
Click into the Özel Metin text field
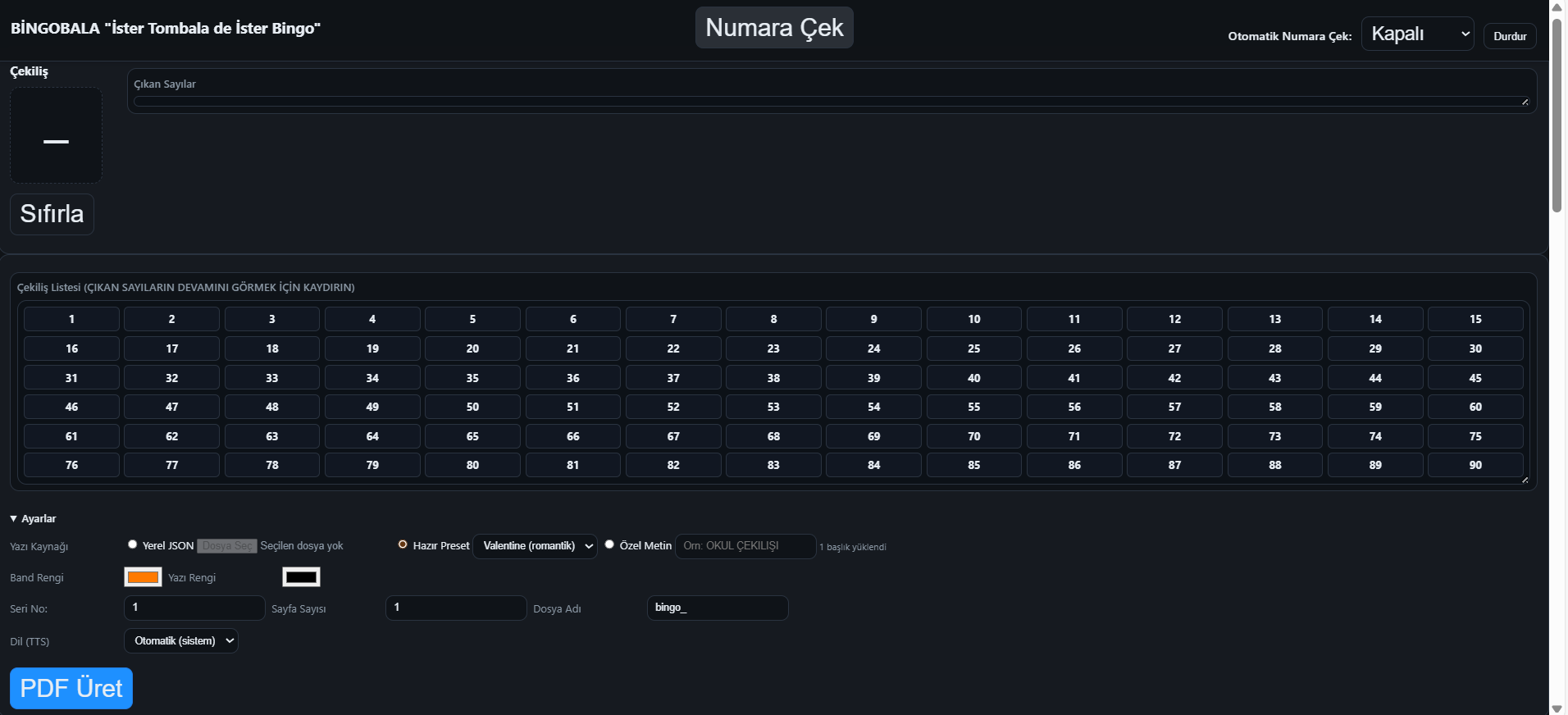click(745, 546)
